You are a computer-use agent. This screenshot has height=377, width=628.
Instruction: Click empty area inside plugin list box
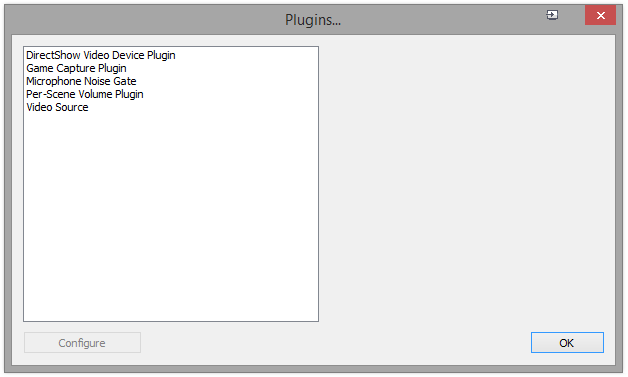coord(171,216)
